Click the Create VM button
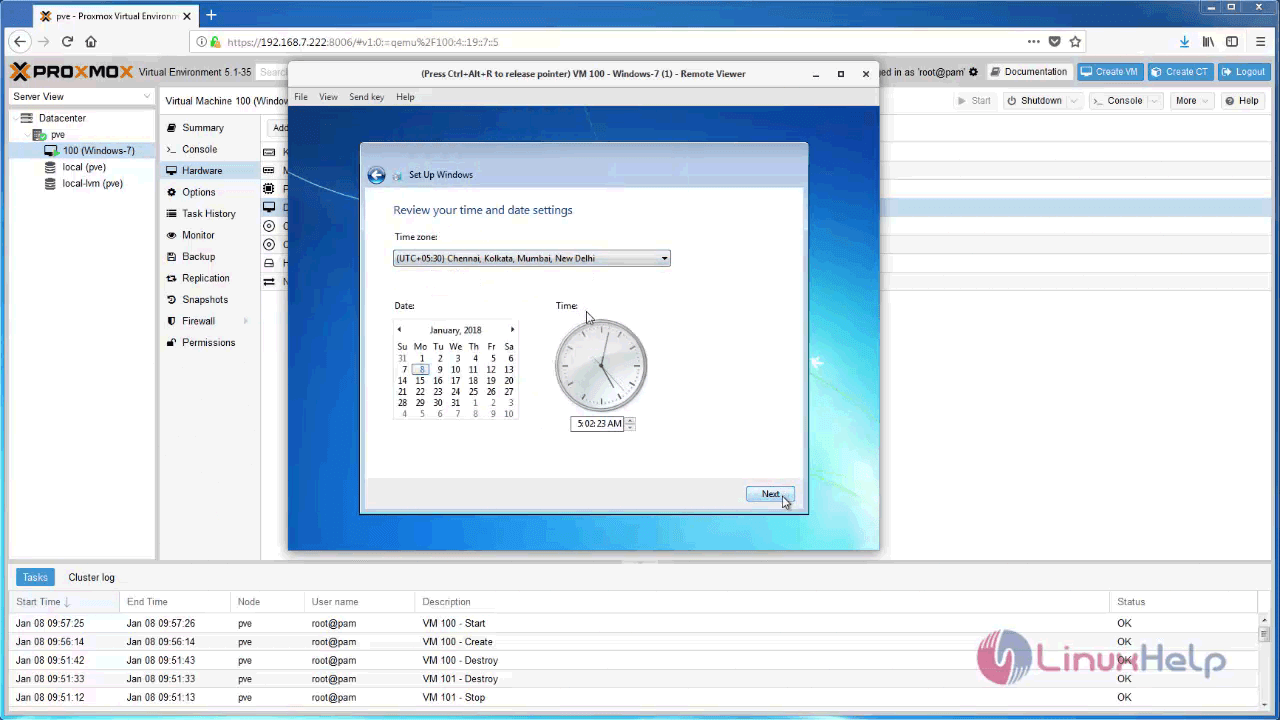 (1110, 72)
